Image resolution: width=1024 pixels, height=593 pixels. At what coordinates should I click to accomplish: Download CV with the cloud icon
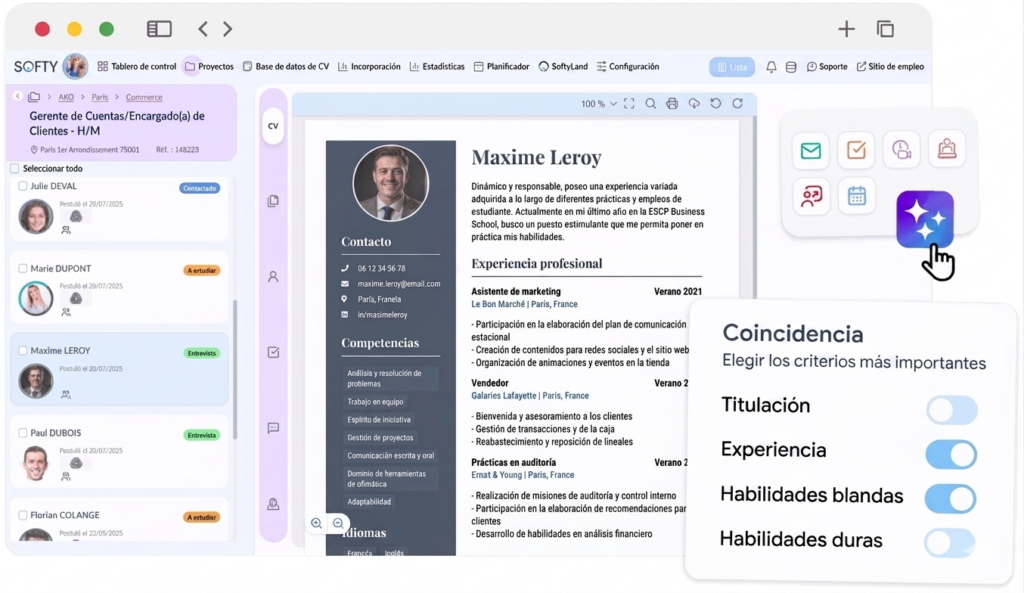pos(694,104)
